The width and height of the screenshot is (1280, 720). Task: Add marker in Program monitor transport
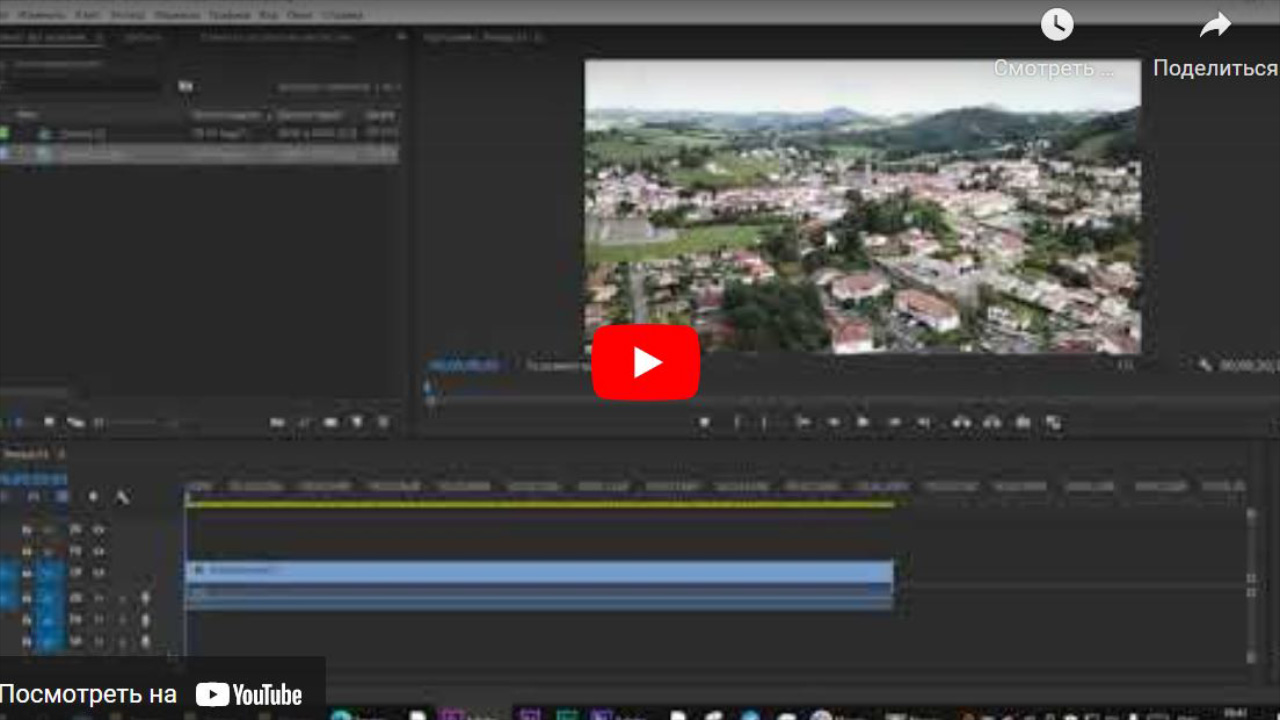pos(704,423)
